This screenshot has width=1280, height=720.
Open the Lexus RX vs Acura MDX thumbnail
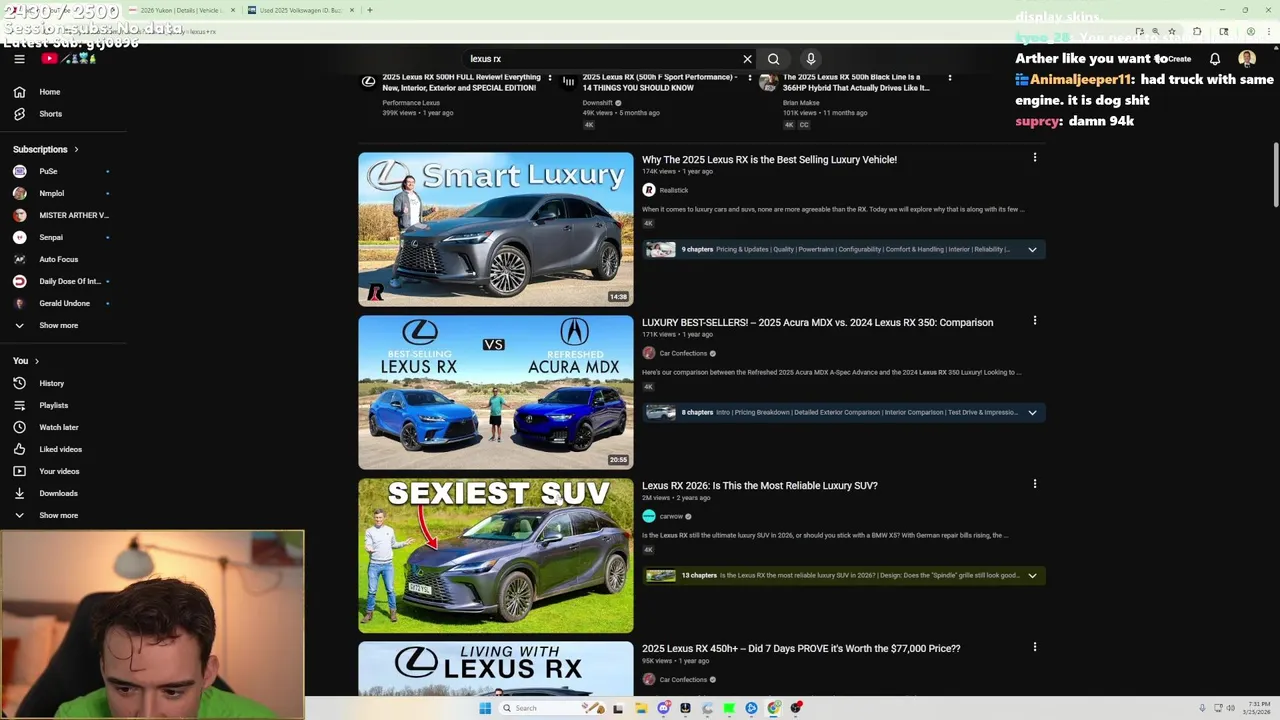[x=496, y=392]
